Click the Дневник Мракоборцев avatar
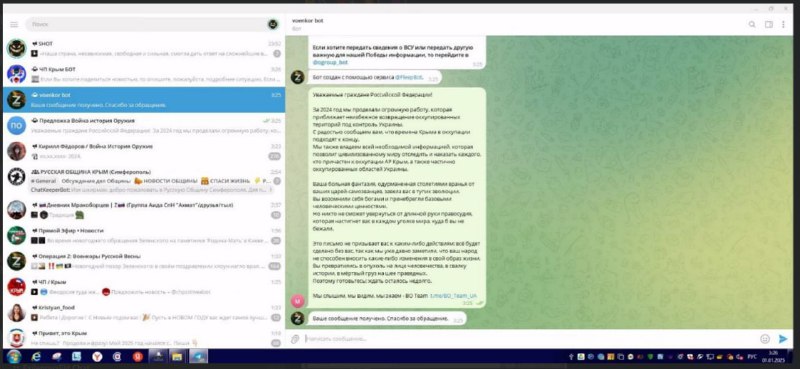800x369 pixels. coord(16,210)
